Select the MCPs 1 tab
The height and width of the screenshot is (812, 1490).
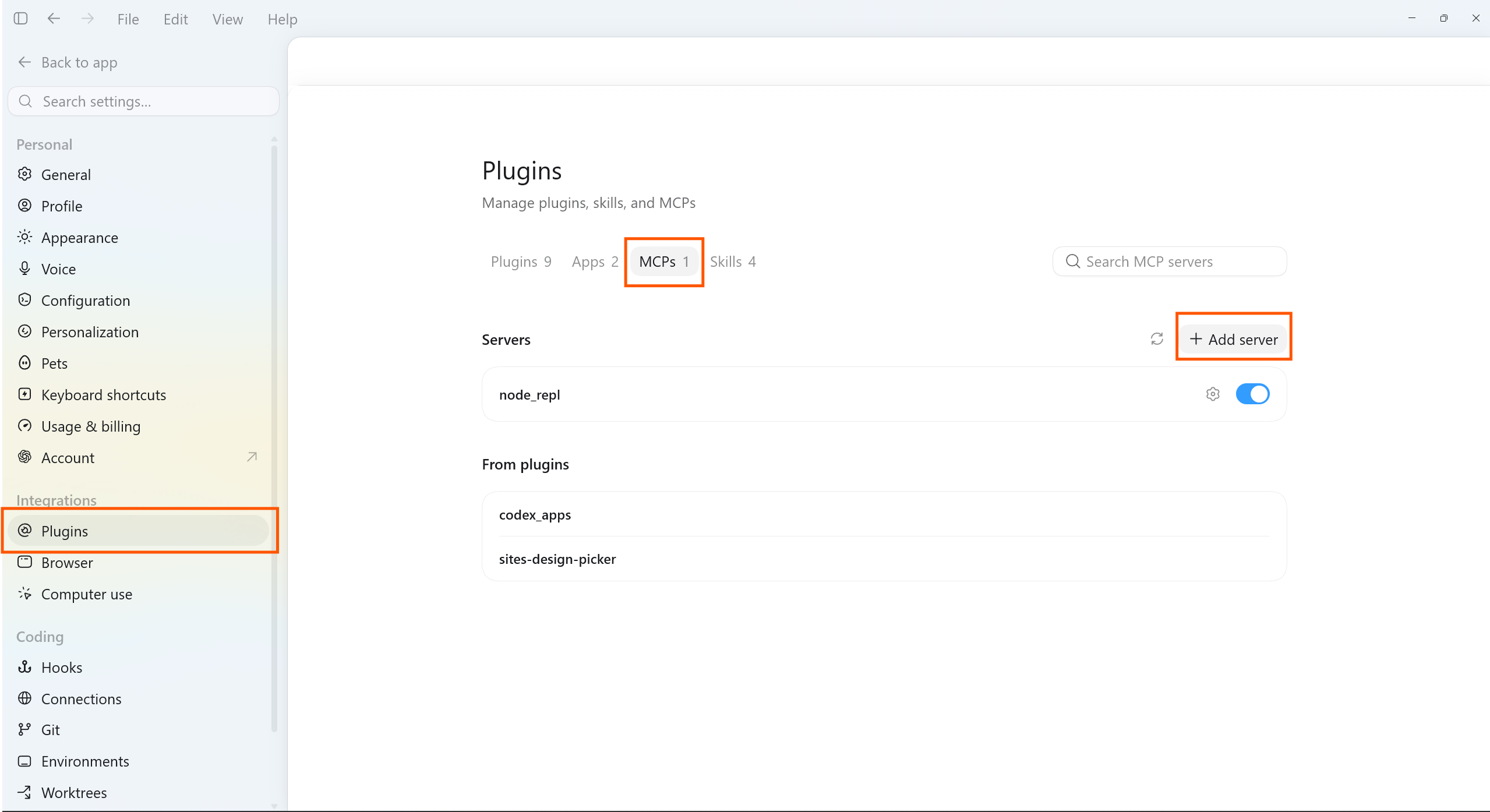click(x=664, y=262)
